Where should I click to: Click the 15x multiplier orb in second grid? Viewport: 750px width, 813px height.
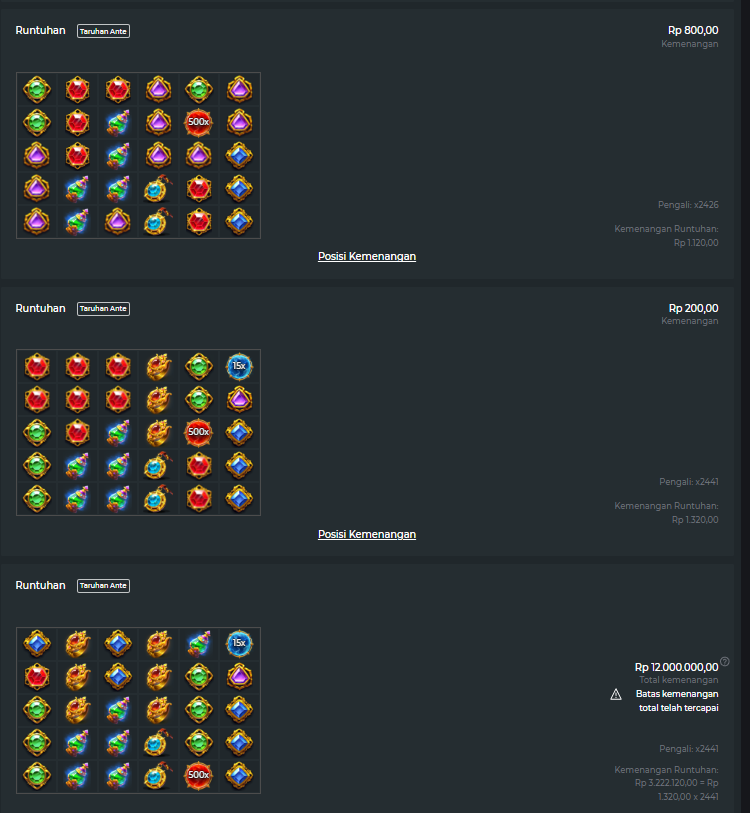(239, 366)
